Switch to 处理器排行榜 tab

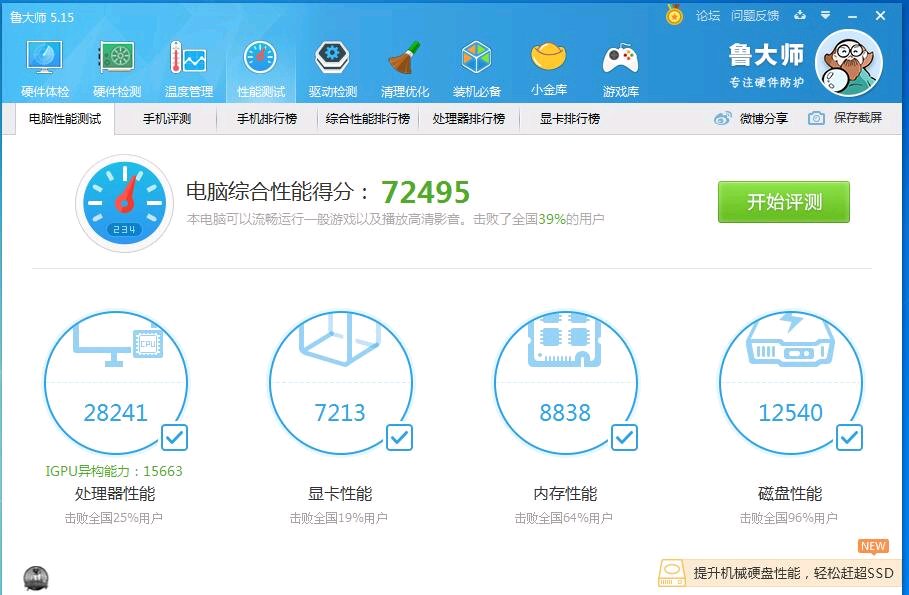point(468,119)
